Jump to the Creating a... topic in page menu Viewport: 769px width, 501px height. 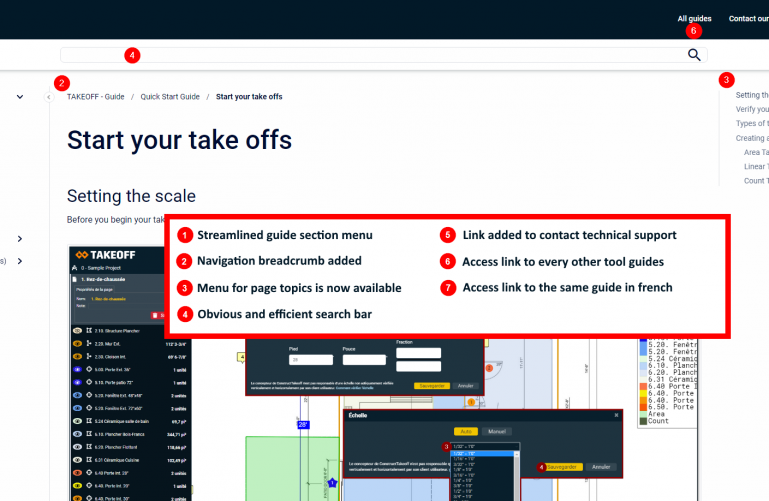coord(752,138)
